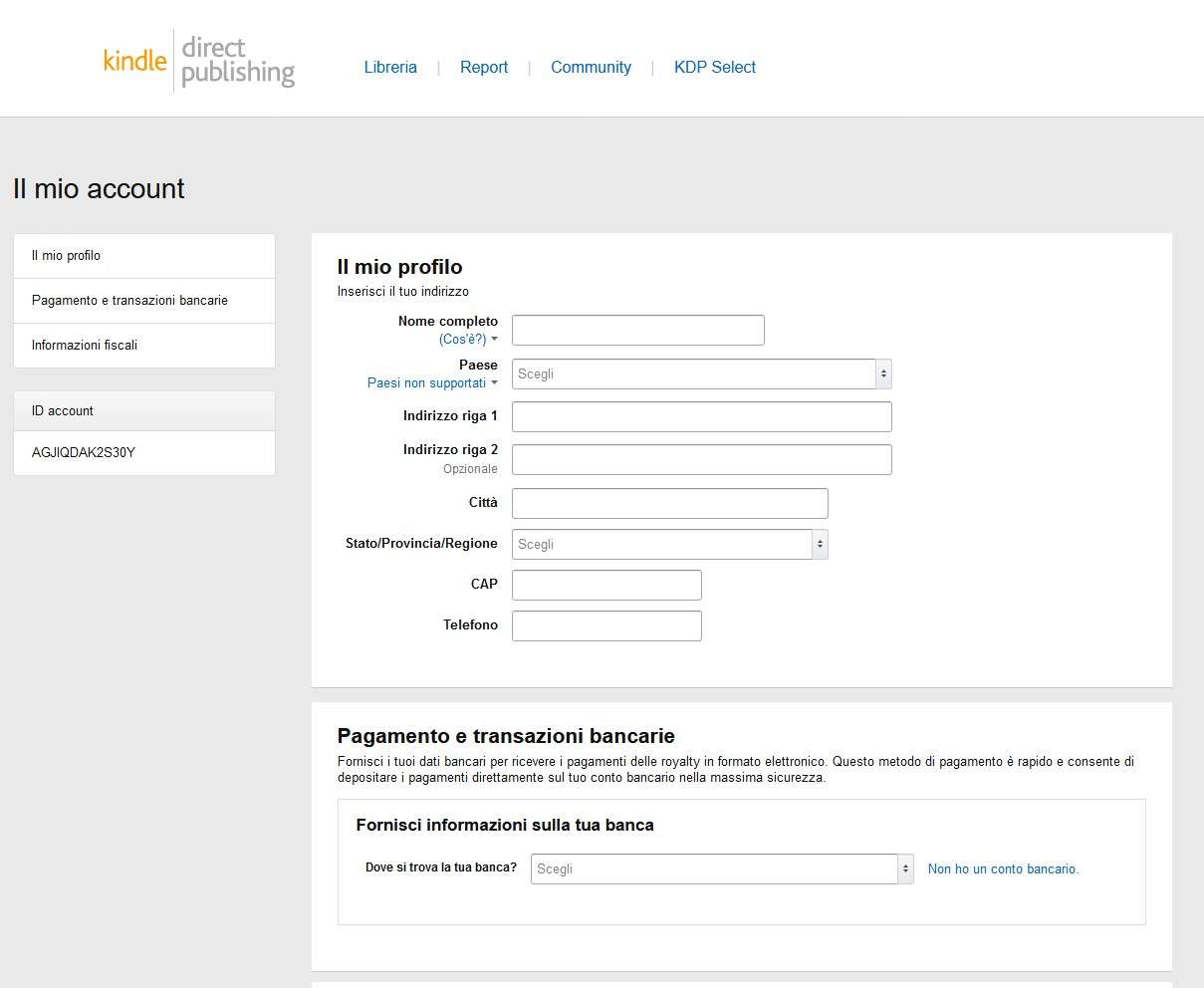Select Il mio profilo in sidebar

(x=66, y=256)
